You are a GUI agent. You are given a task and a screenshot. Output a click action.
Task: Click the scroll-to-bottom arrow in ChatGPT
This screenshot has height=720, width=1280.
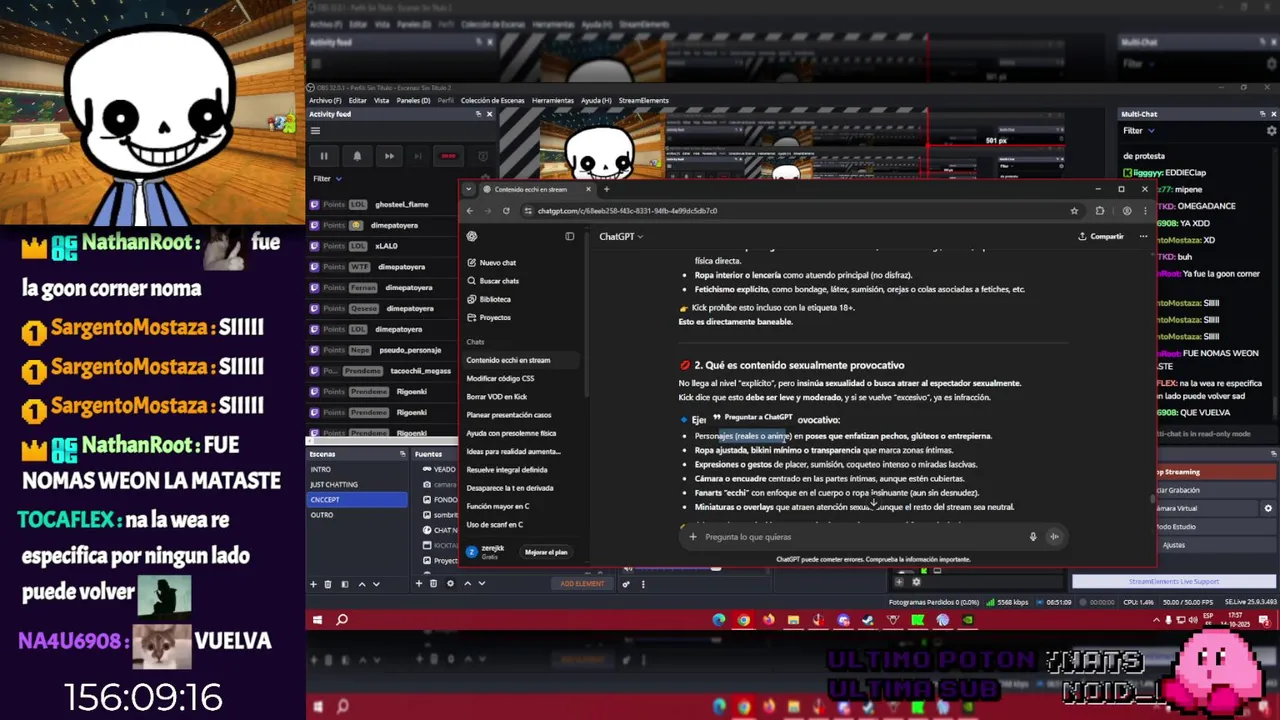pos(874,505)
